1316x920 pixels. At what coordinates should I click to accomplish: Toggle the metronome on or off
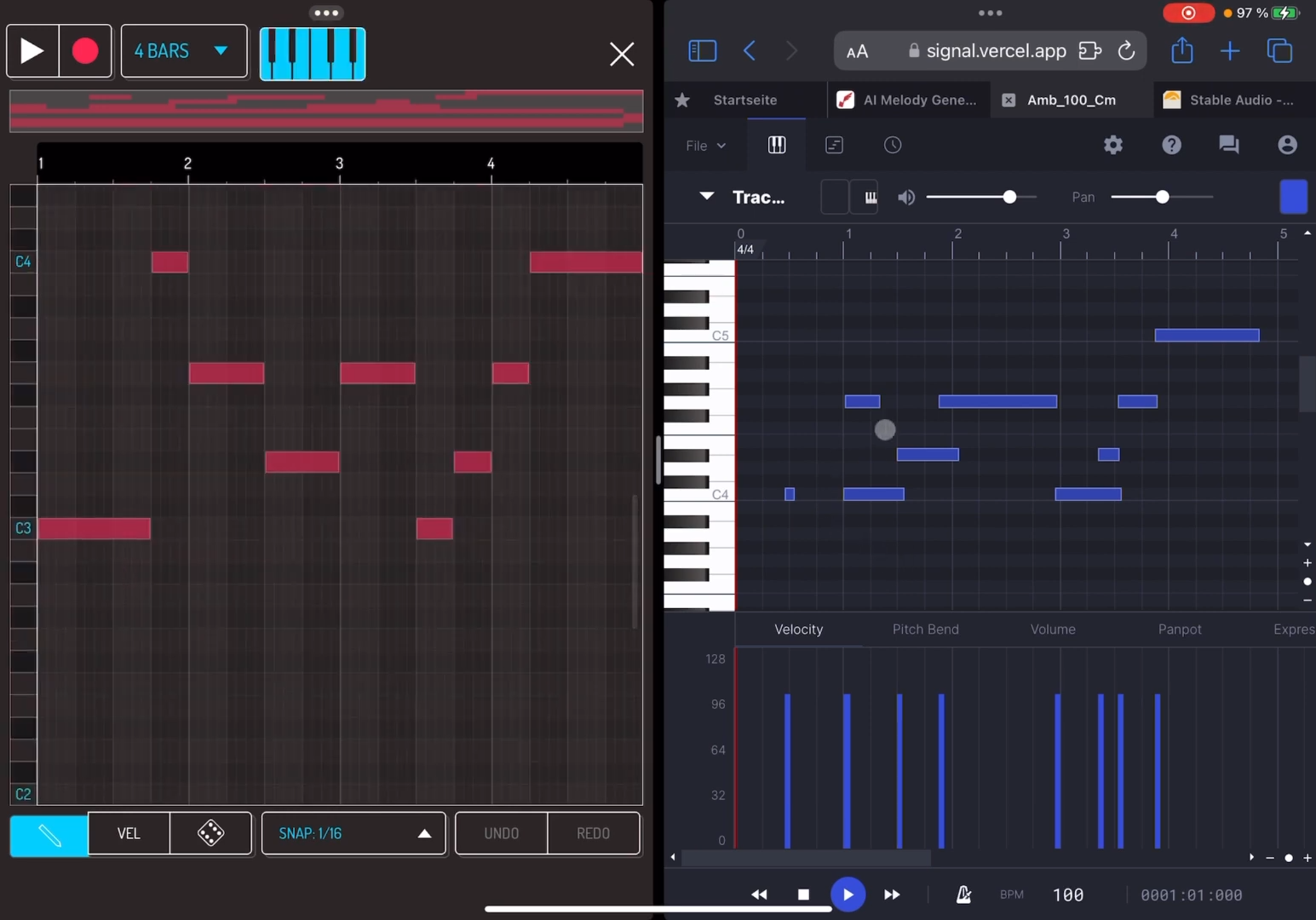point(963,894)
